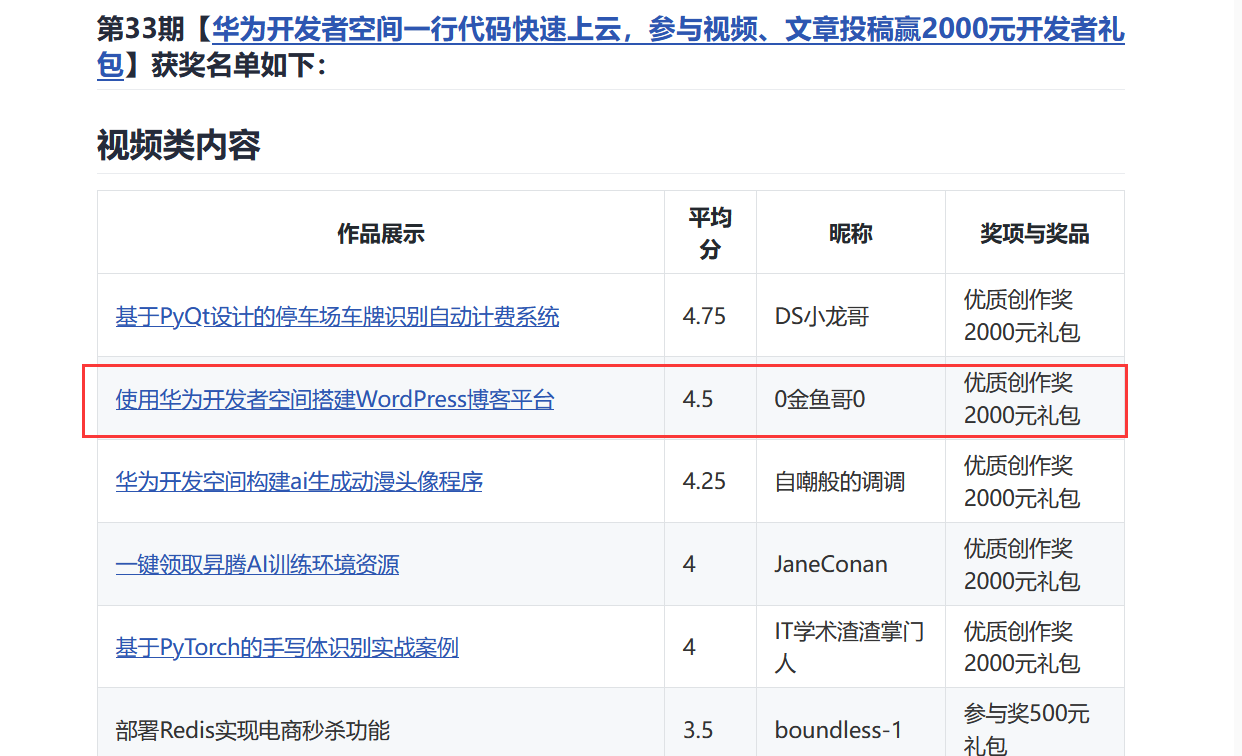Select nickname JaneConan
This screenshot has height=756, width=1242.
(x=831, y=564)
